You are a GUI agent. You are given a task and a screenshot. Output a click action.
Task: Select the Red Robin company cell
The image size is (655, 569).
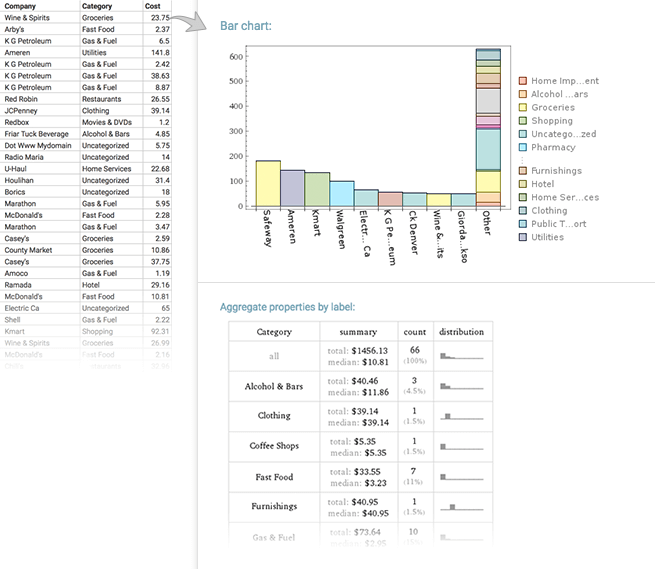coord(22,100)
